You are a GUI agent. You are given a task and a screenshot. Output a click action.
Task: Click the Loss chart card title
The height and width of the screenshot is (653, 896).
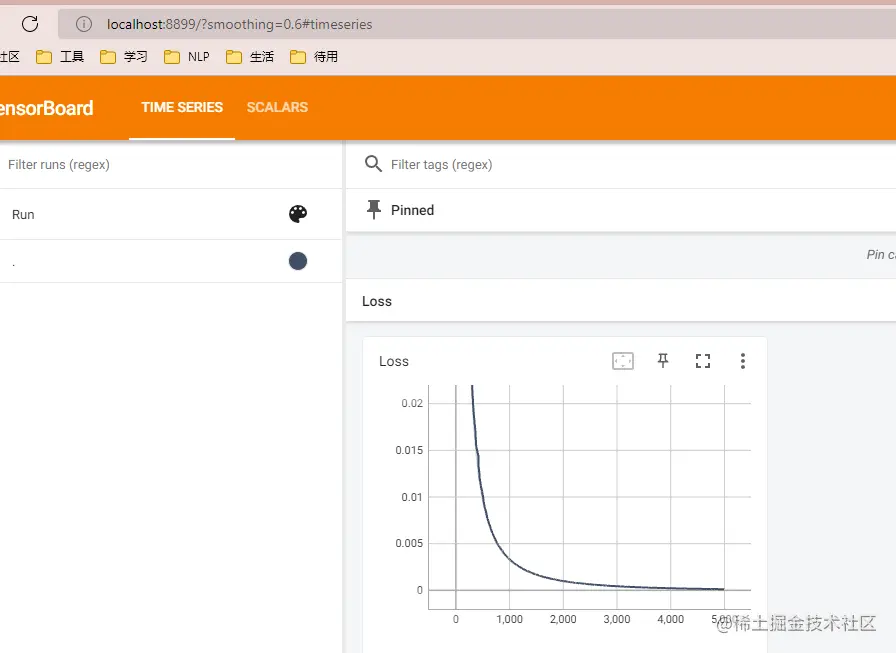[394, 361]
